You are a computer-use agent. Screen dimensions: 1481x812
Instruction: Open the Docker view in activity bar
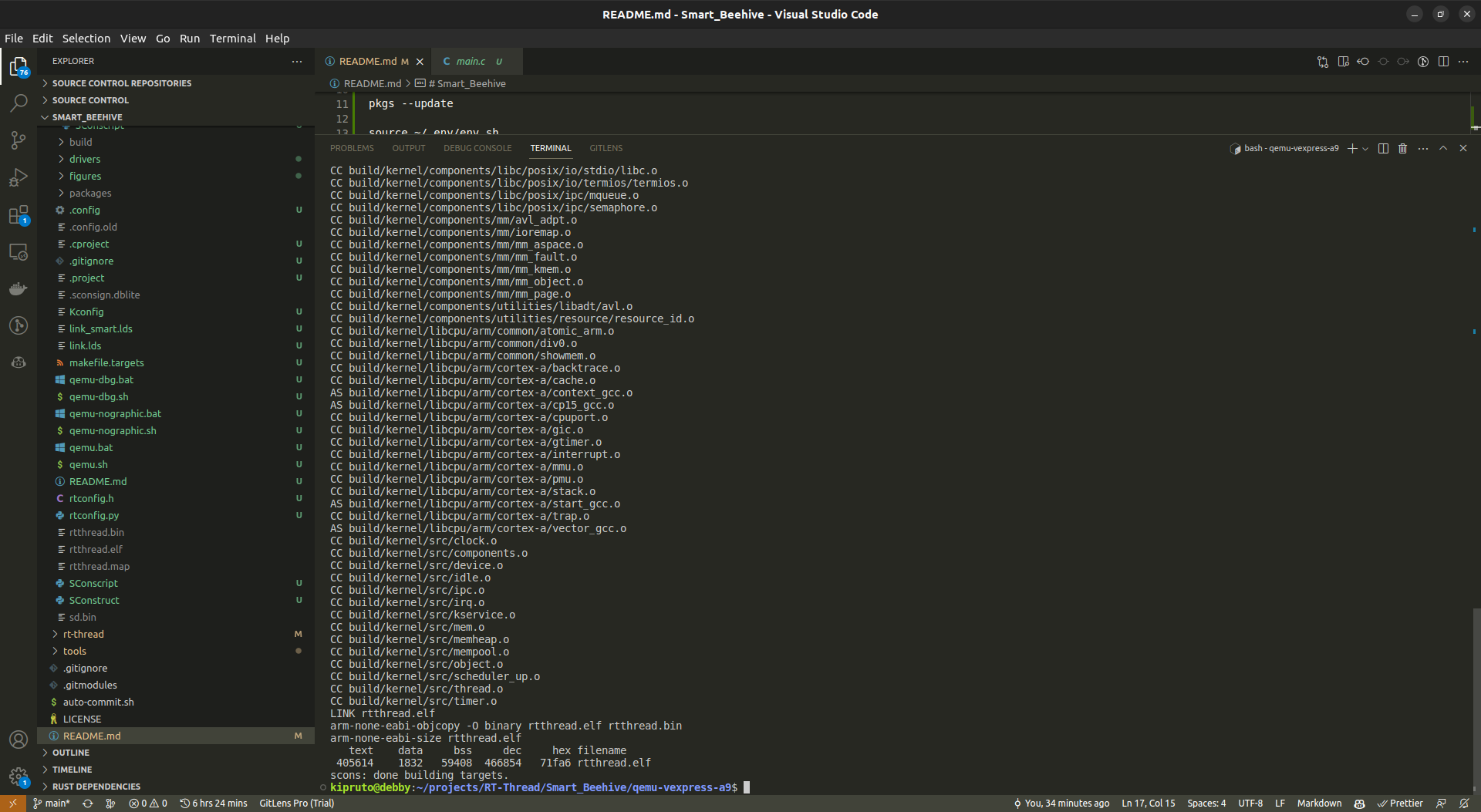tap(19, 288)
